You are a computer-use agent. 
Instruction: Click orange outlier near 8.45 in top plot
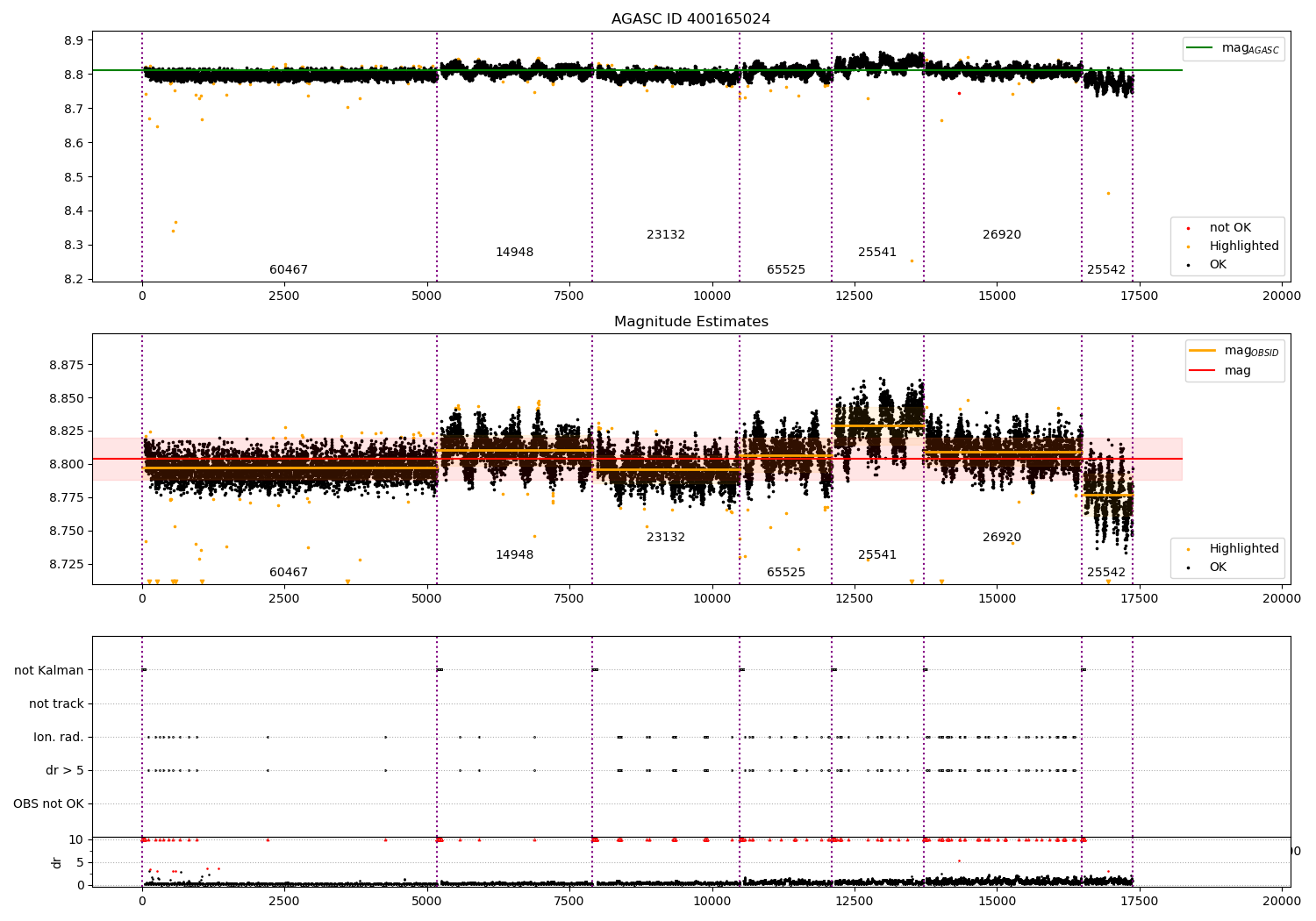(1108, 193)
